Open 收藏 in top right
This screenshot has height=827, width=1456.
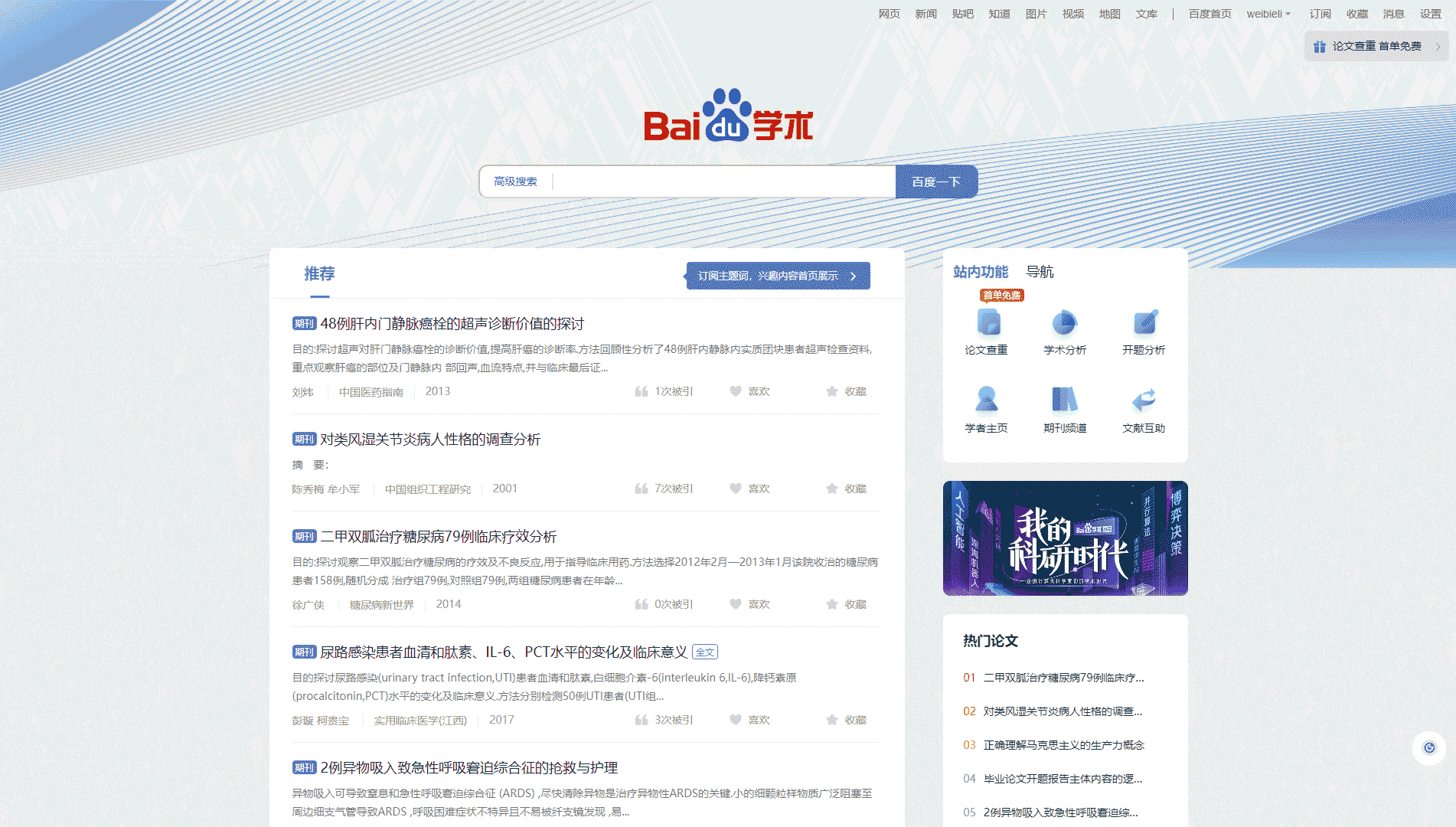coord(1356,14)
